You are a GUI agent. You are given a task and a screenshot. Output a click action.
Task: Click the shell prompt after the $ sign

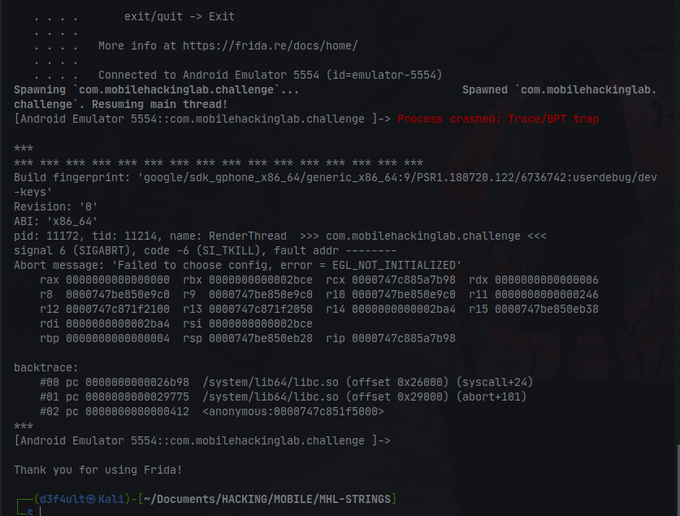[40, 512]
